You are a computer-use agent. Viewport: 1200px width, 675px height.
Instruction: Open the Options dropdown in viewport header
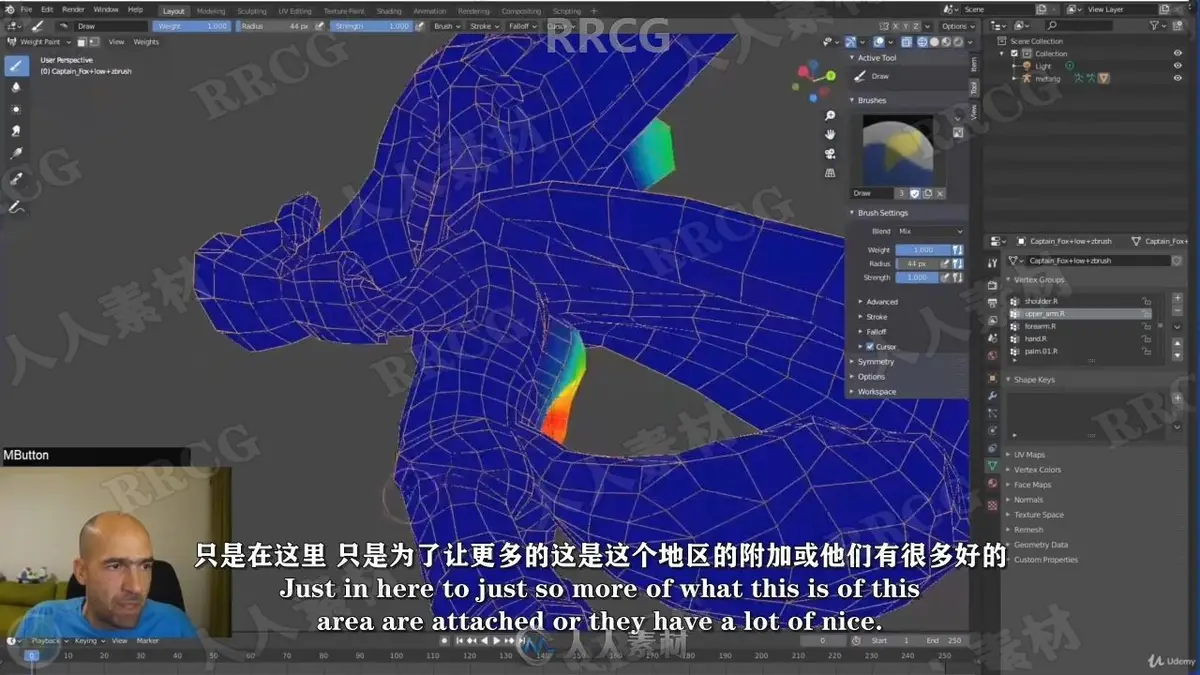[957, 26]
